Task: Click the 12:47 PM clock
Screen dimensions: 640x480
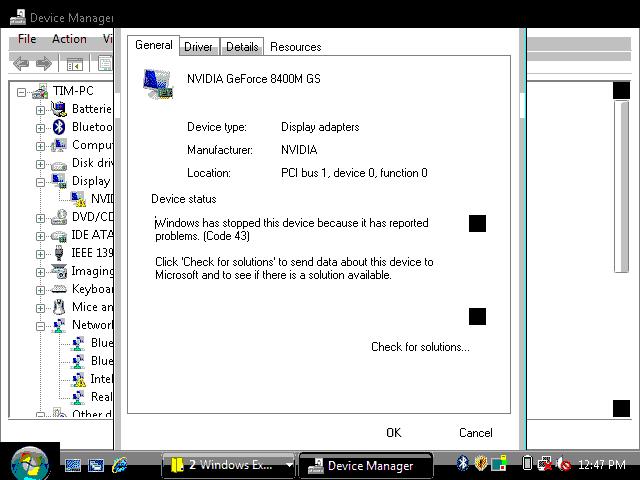Action: 602,464
